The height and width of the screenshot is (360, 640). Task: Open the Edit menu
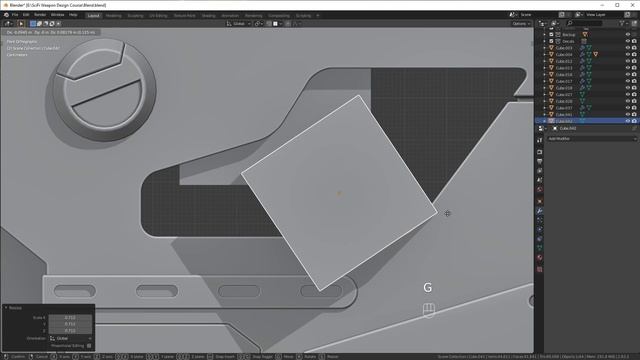[26, 15]
